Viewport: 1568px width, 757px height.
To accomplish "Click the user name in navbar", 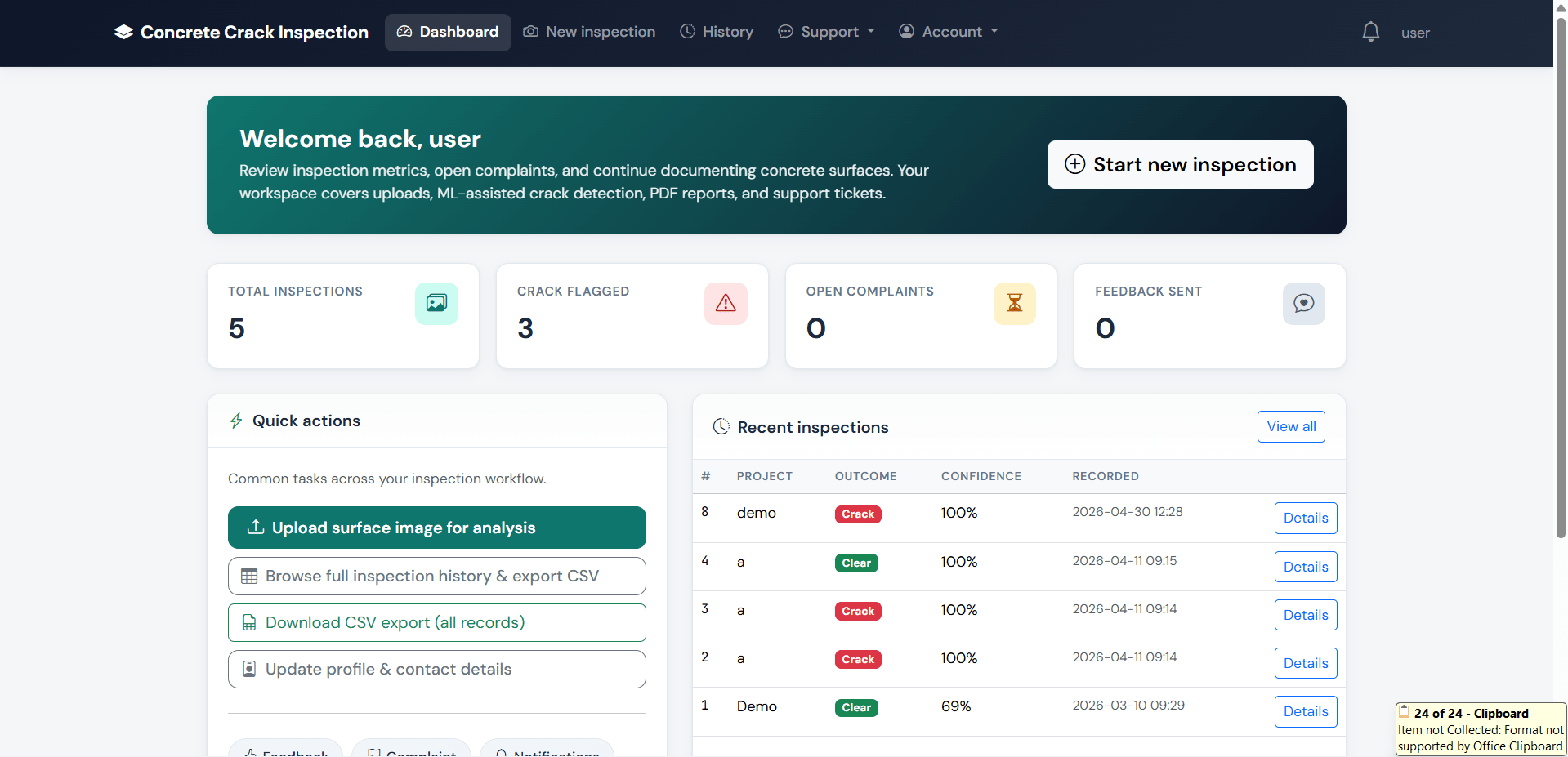I will pos(1415,33).
